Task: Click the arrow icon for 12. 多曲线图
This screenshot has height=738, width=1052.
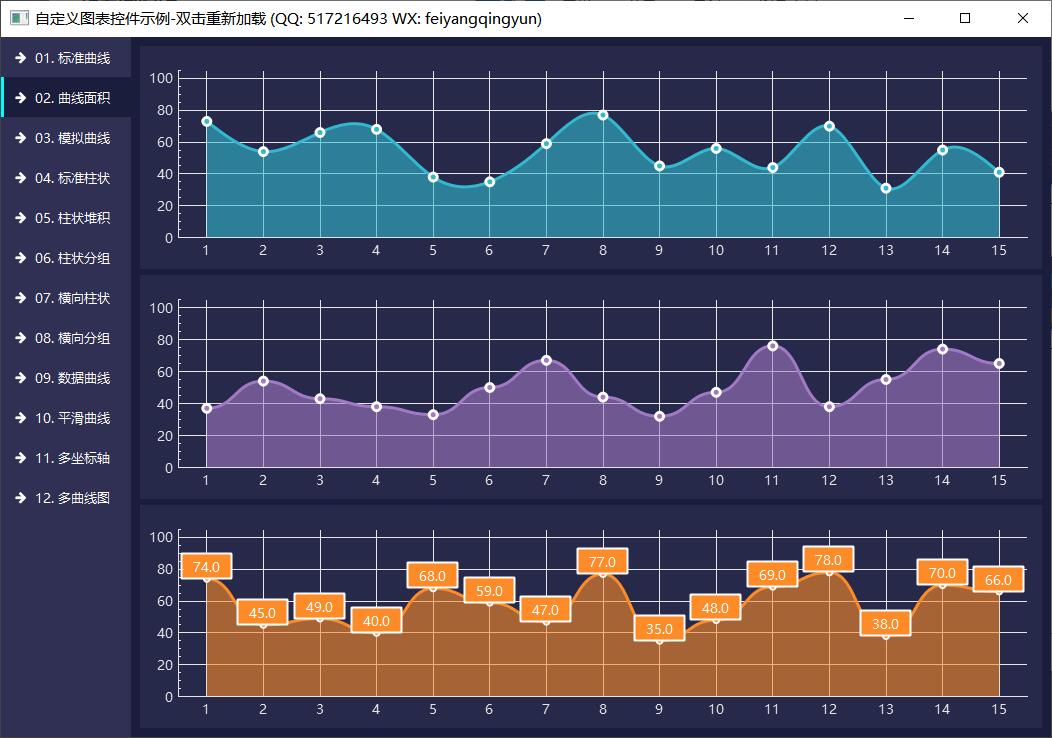Action: (21, 498)
